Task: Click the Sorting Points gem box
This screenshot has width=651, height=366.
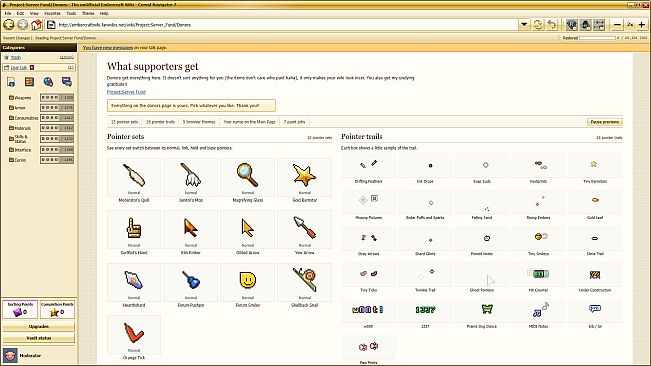Action: 20,310
